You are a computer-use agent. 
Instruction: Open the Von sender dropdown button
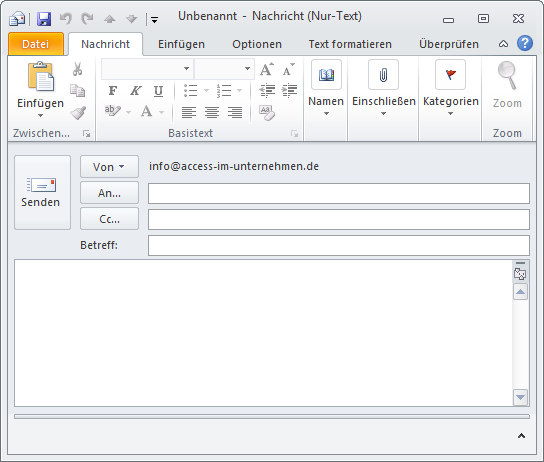coord(109,167)
